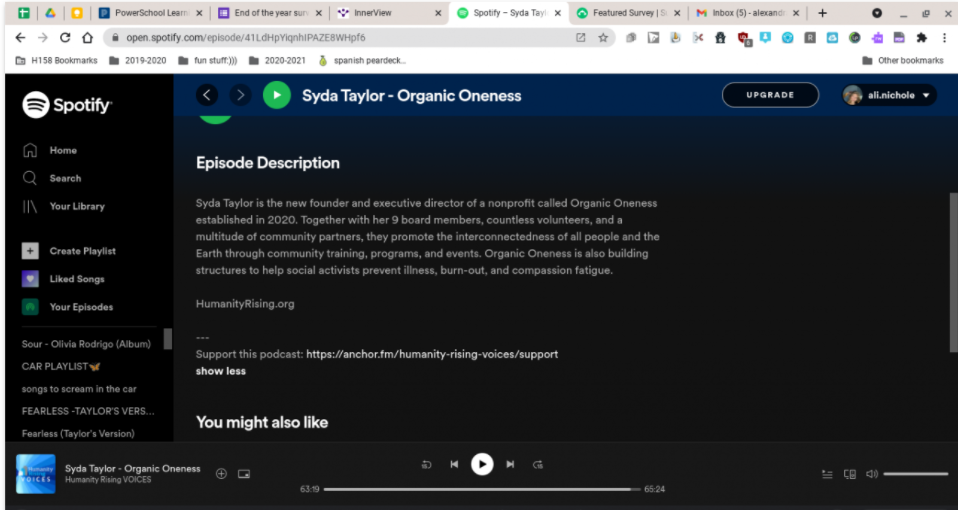Bookmark page with star icon
Screen dimensions: 958x510
(603, 38)
